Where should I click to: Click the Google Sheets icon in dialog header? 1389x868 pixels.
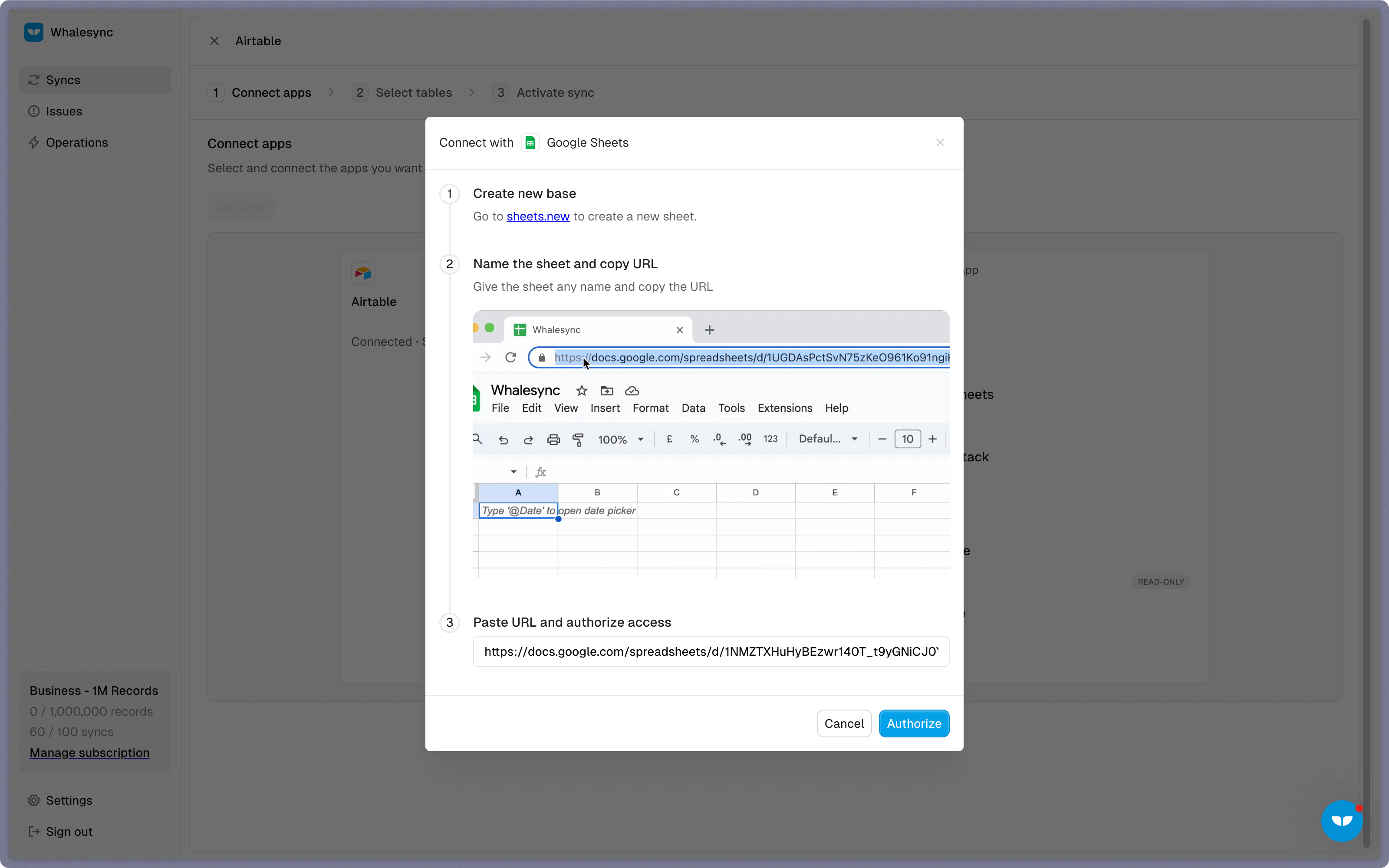[x=530, y=142]
